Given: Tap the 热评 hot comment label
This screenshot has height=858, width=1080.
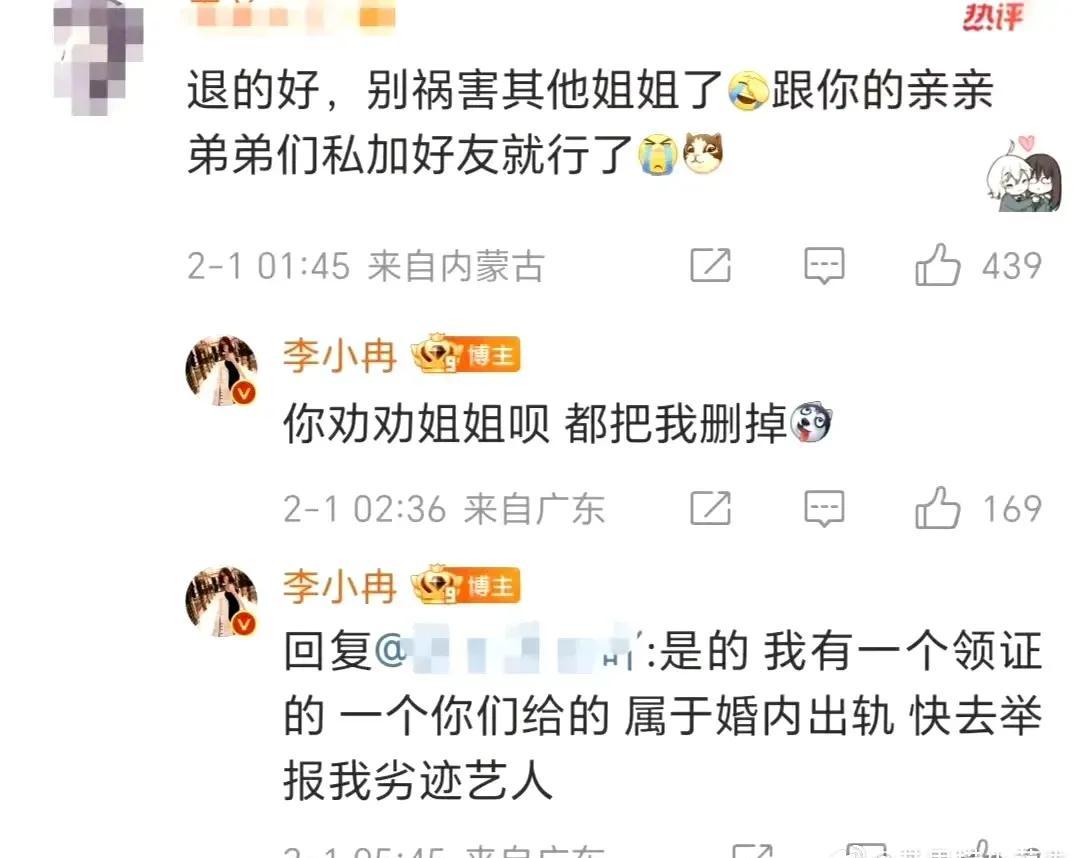Looking at the screenshot, I should (x=992, y=17).
